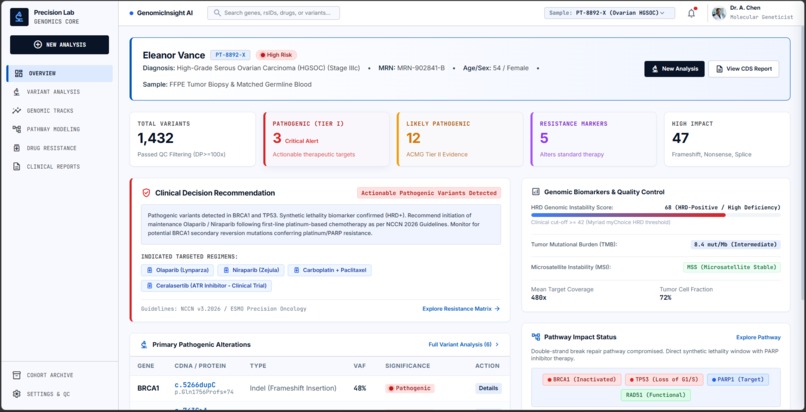Click the blue dot before GenomicInsight AI
The width and height of the screenshot is (806, 412).
(132, 13)
